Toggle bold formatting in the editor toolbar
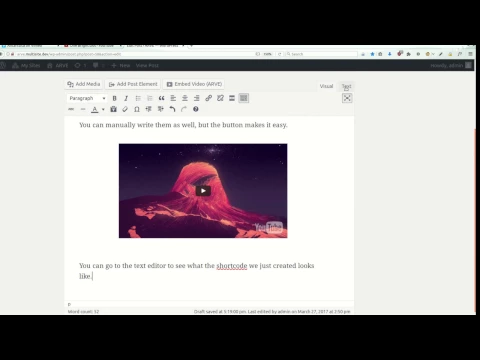 point(114,98)
